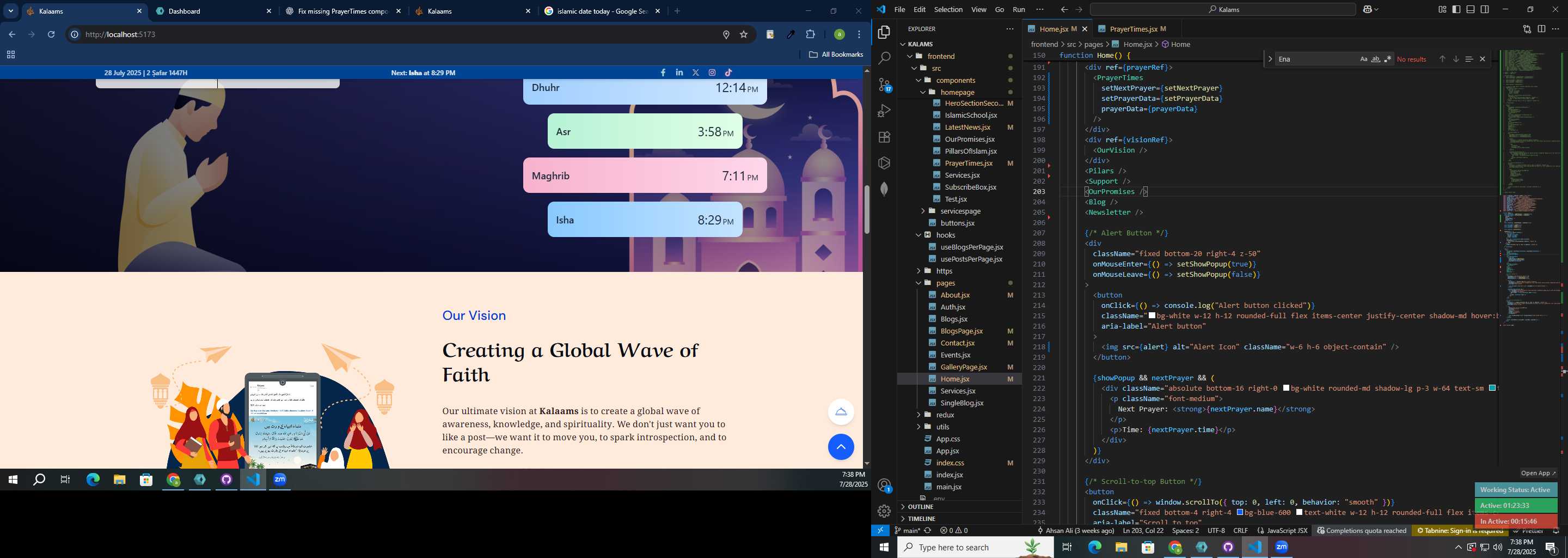Click the Facebook icon on the web page
Viewport: 1568px width, 558px height.
[663, 72]
